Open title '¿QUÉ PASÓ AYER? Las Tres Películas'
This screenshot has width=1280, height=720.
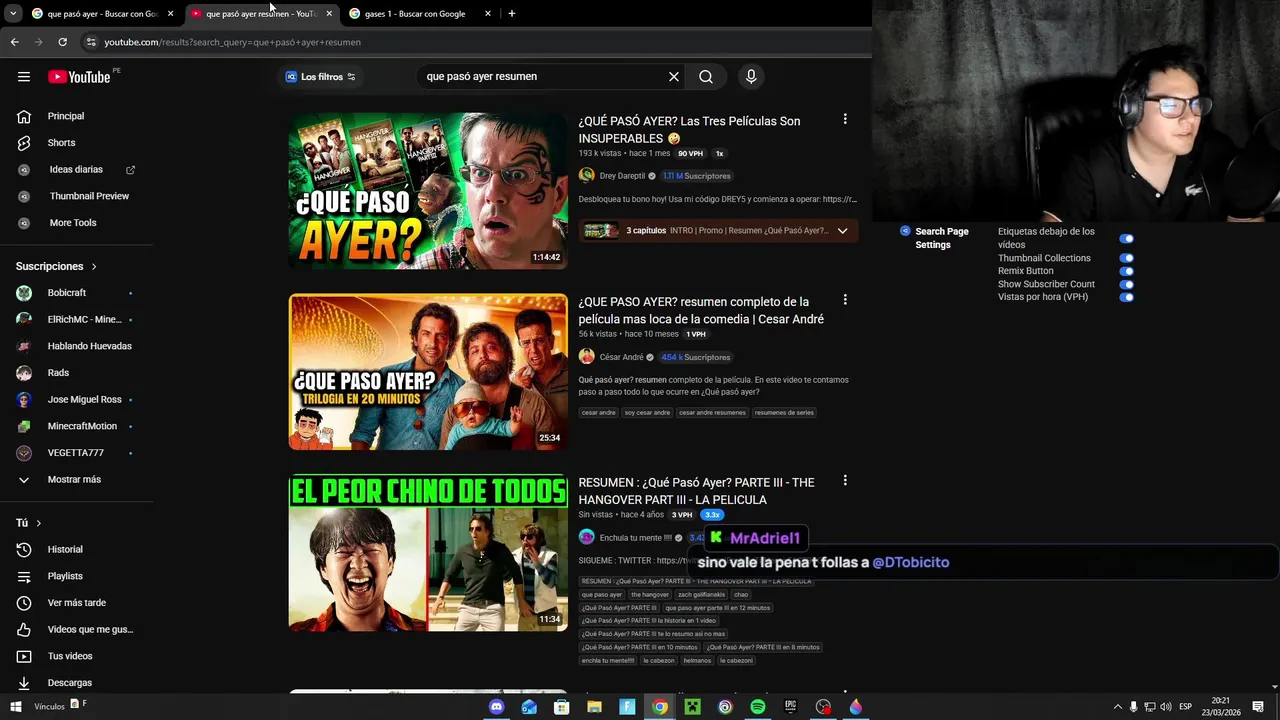point(689,130)
